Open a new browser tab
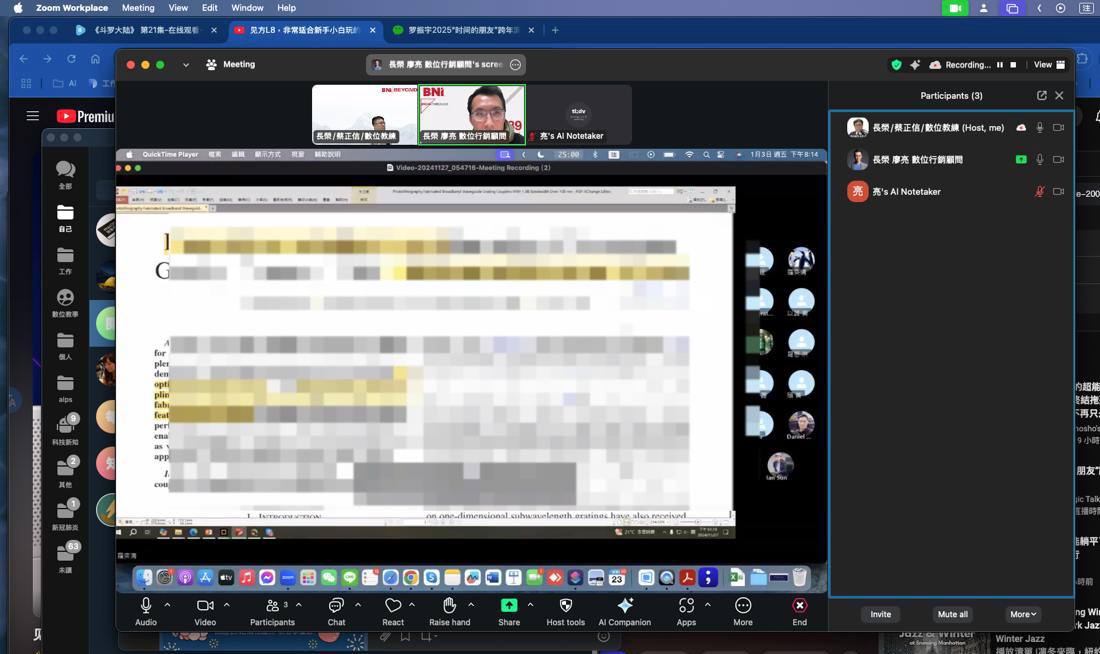Image resolution: width=1100 pixels, height=654 pixels. [555, 30]
